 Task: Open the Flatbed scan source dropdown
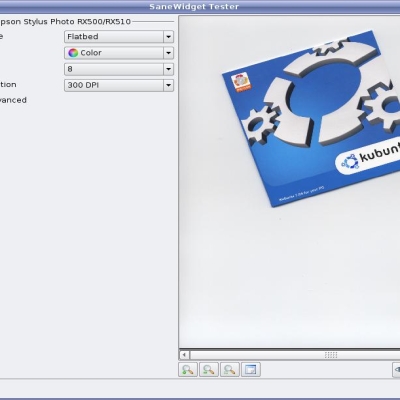pos(119,37)
